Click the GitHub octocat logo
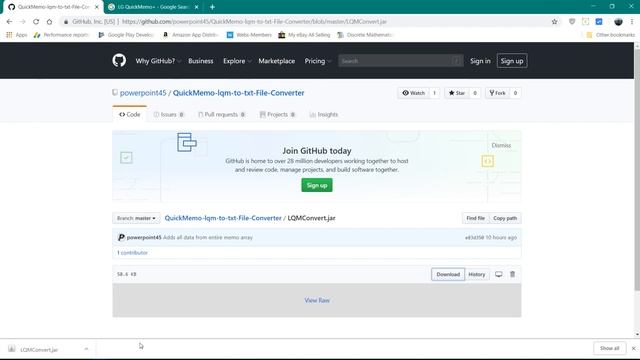The height and width of the screenshot is (360, 640). 119,60
